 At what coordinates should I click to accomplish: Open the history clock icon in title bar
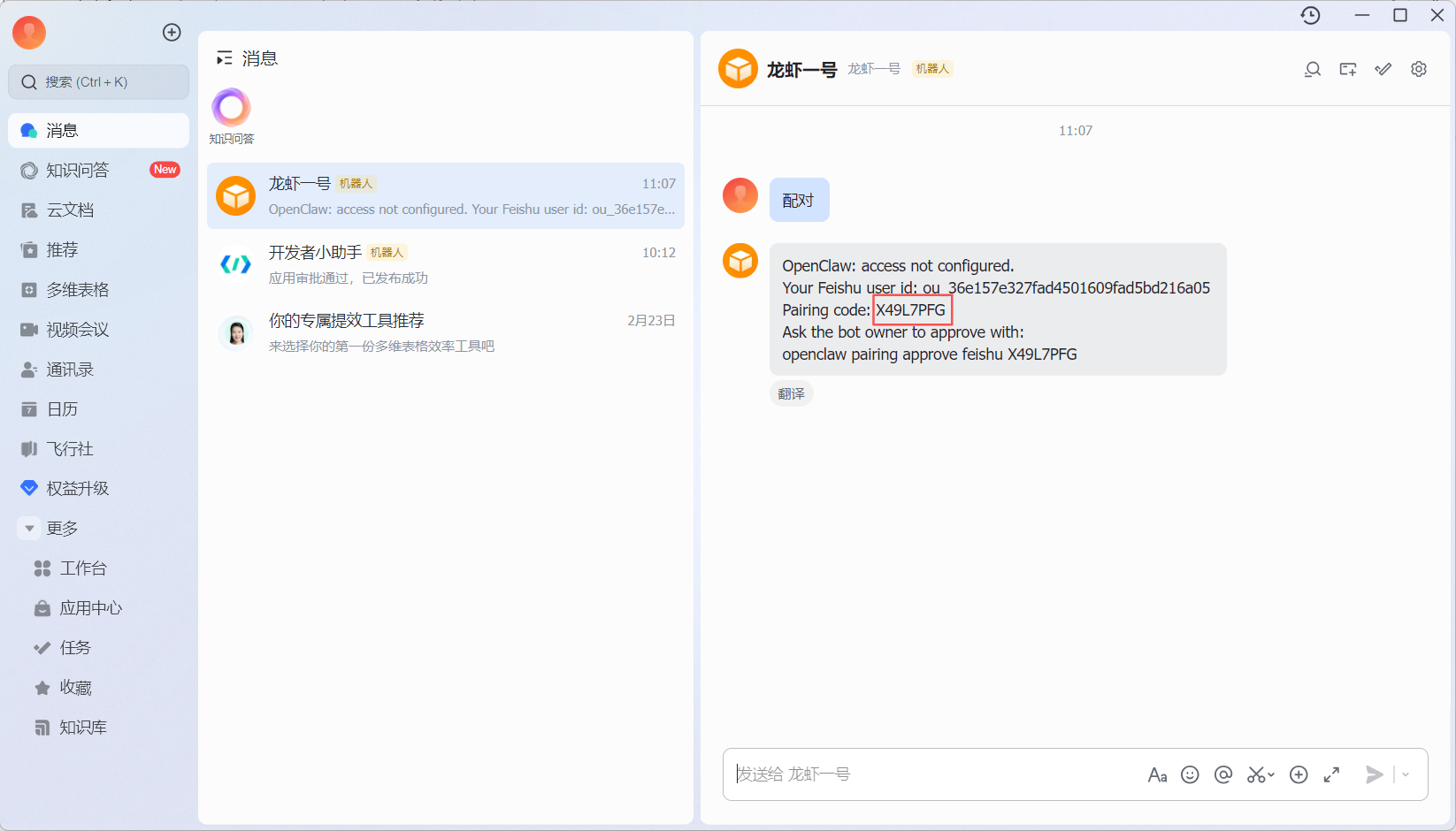point(1310,15)
